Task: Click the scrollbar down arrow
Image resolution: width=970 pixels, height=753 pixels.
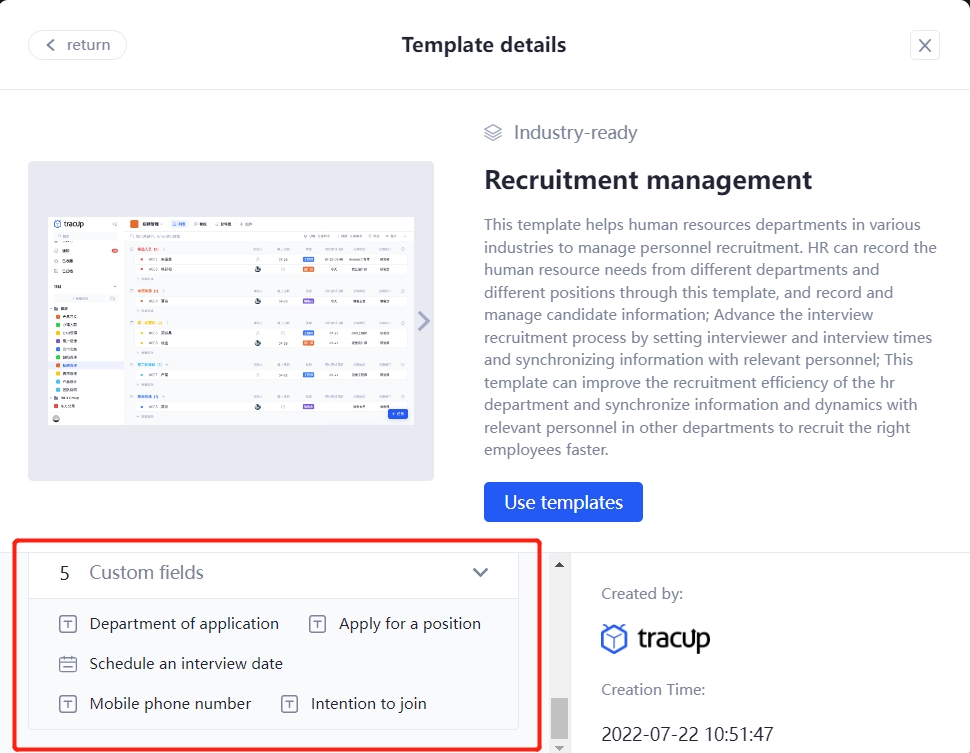Action: 560,746
